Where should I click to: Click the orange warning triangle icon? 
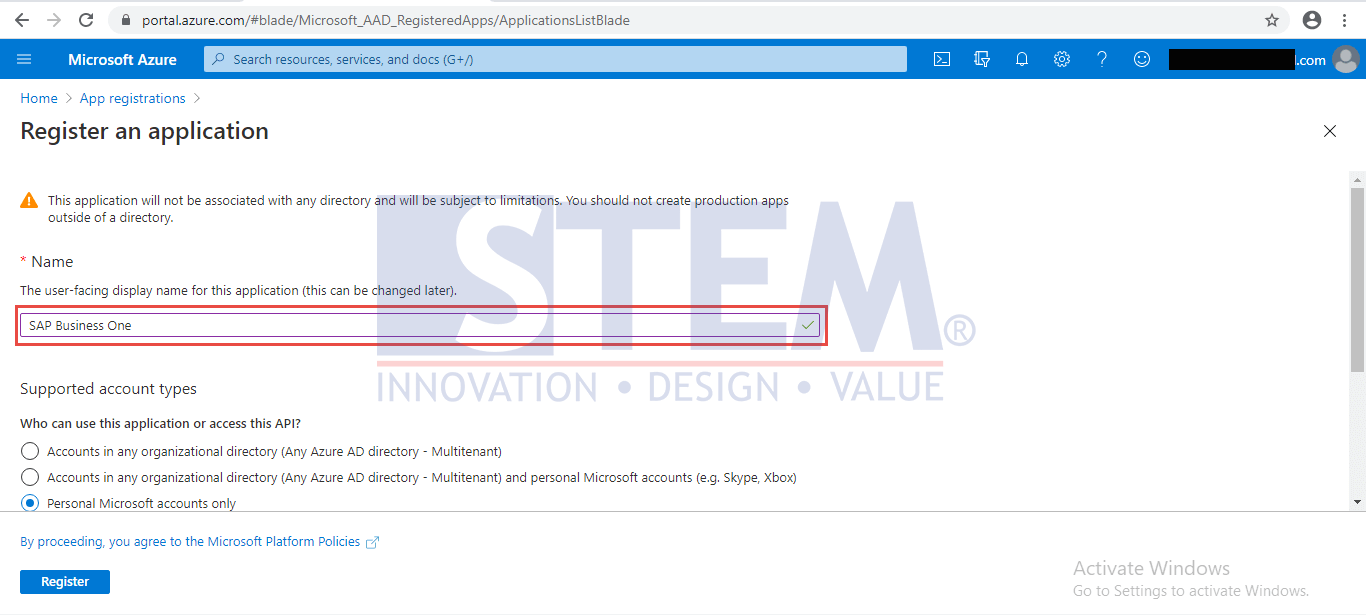[30, 200]
